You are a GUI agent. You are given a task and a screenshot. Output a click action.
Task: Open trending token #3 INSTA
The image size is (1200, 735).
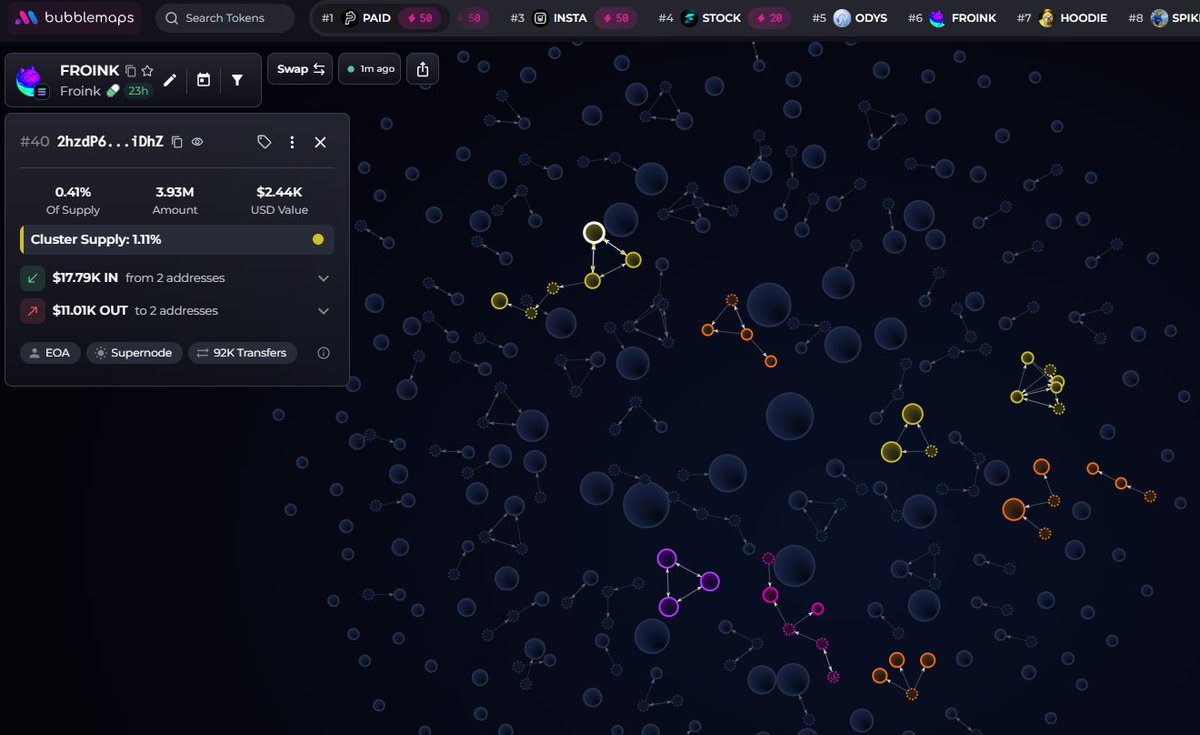[574, 18]
